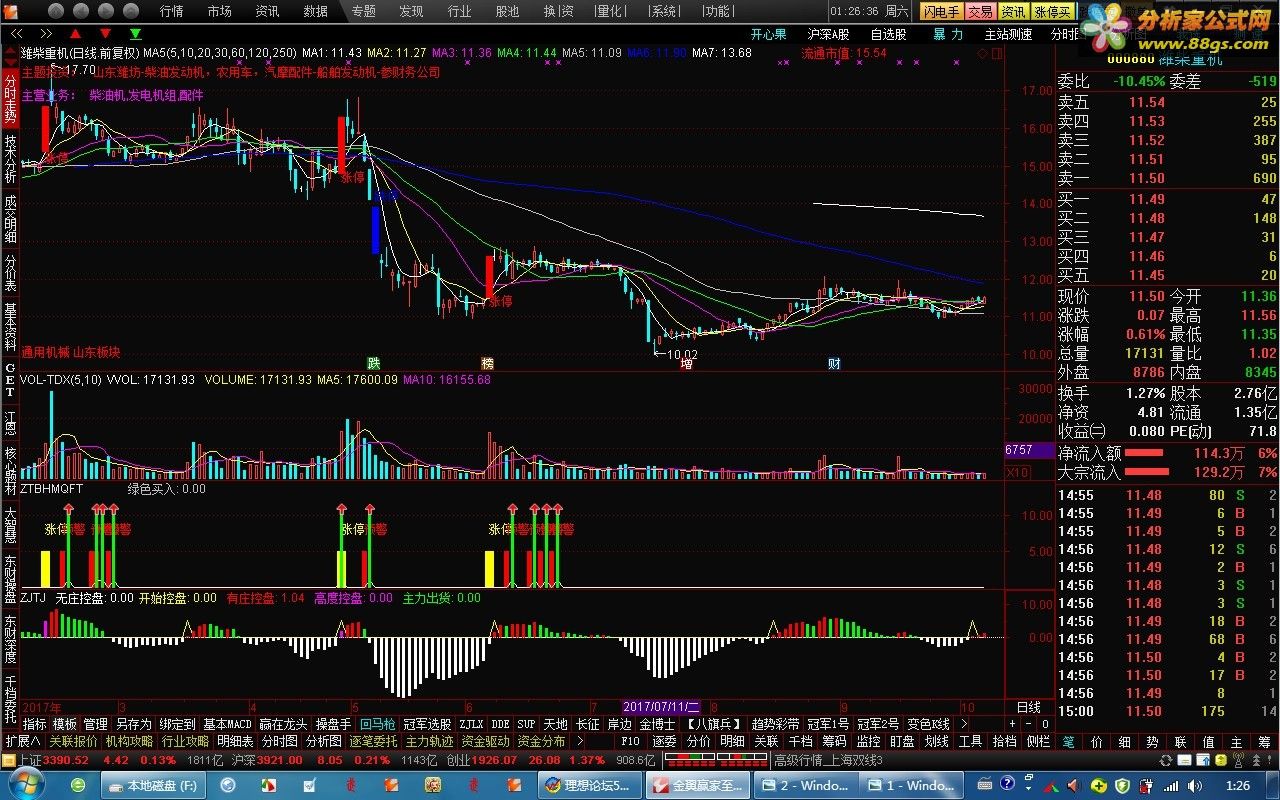Select the 冠军选股 indicator tab
The height and width of the screenshot is (800, 1280).
[x=427, y=724]
